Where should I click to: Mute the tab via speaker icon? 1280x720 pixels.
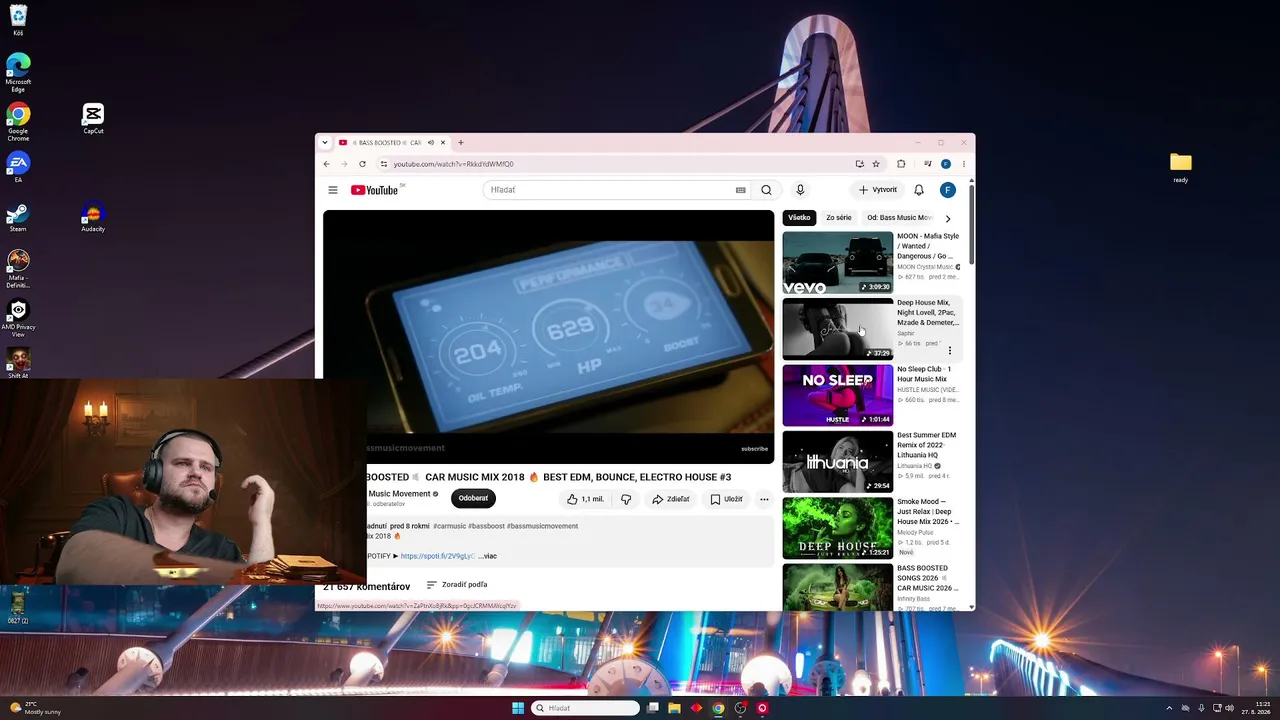(431, 143)
